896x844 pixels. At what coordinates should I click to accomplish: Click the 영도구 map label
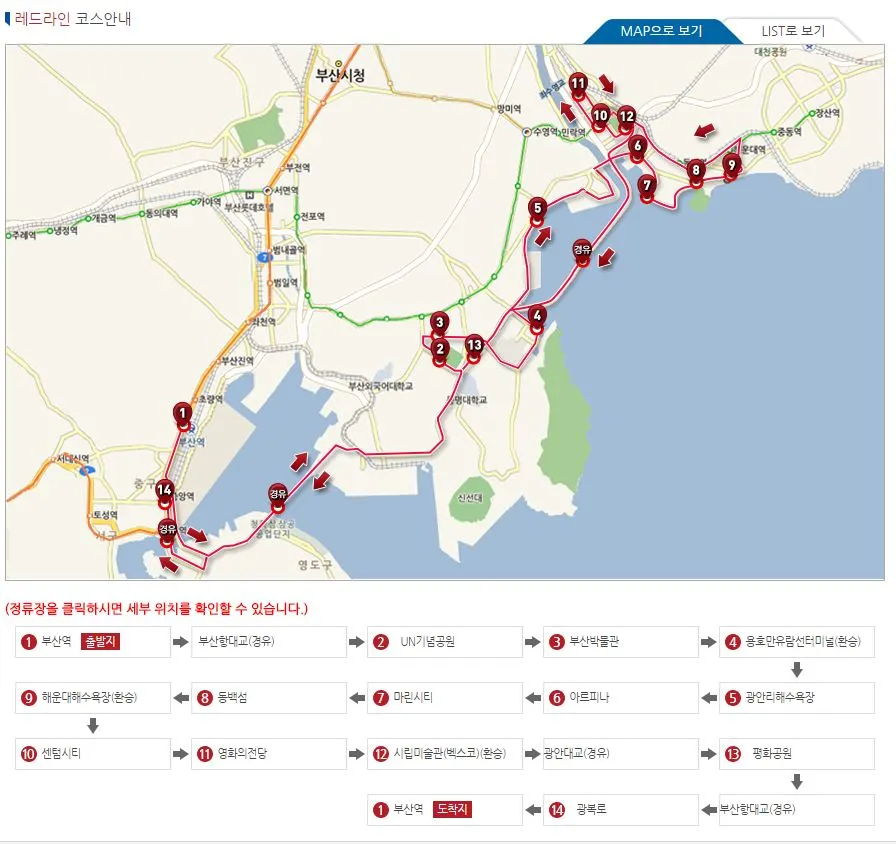coord(314,565)
